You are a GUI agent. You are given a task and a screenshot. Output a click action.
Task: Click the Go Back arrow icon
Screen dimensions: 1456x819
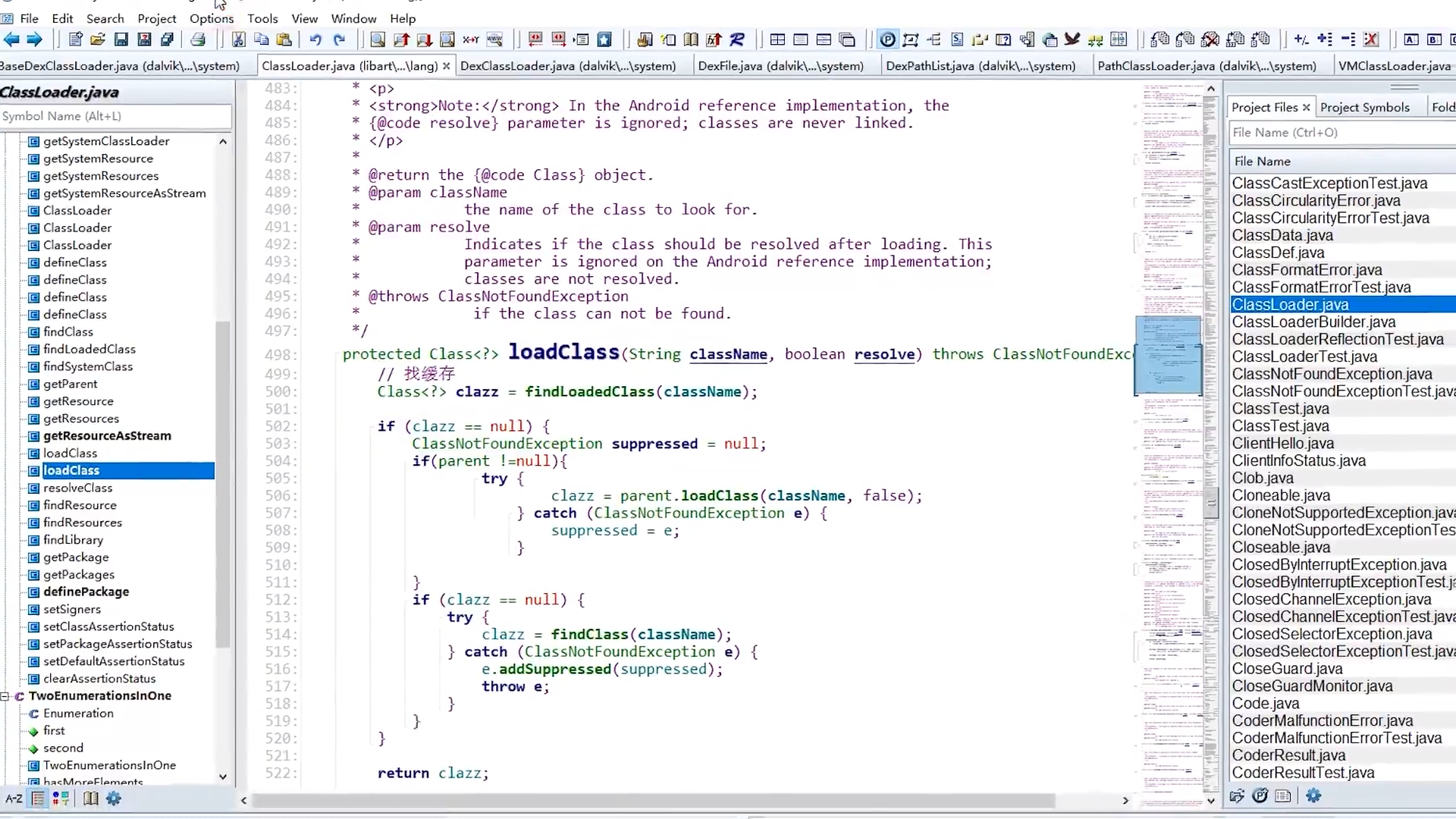point(11,39)
